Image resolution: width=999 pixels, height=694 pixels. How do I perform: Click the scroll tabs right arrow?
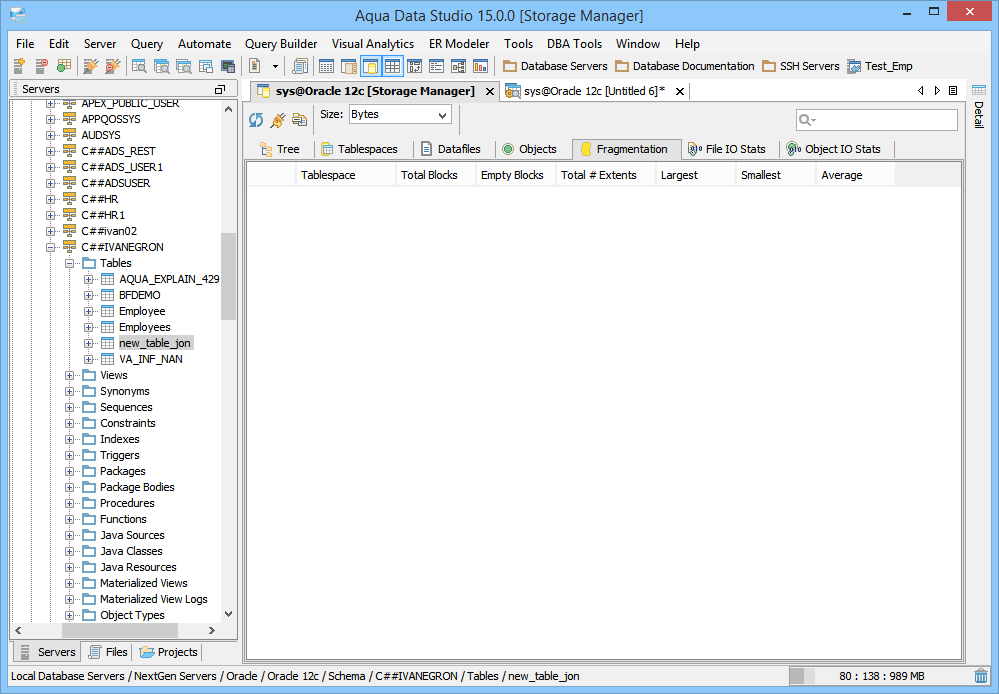(x=937, y=90)
